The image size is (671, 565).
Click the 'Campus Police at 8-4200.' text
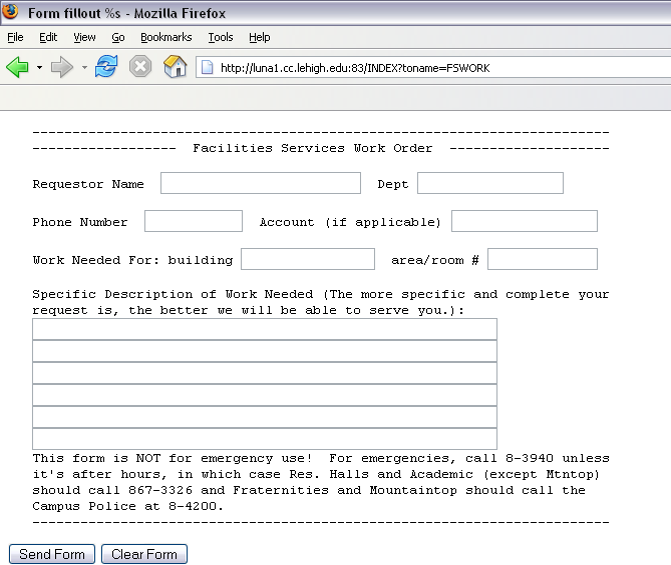click(x=128, y=506)
